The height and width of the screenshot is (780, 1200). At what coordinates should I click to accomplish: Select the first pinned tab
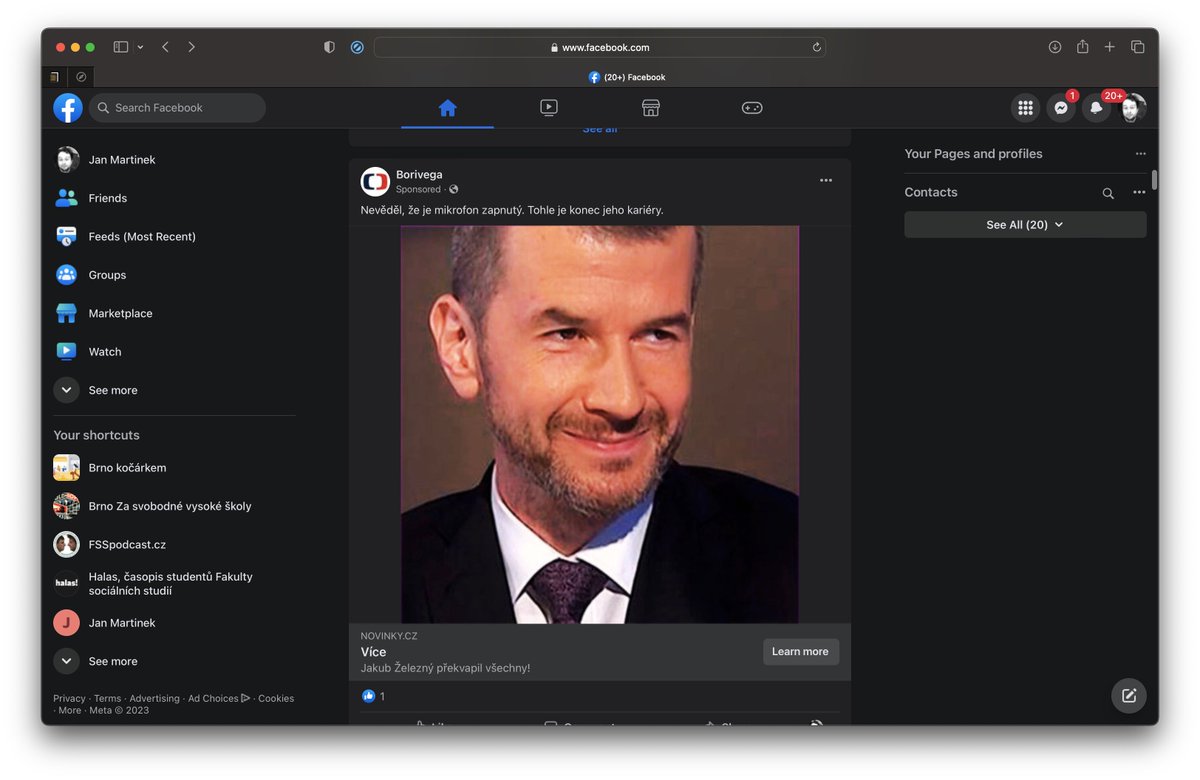(x=55, y=77)
